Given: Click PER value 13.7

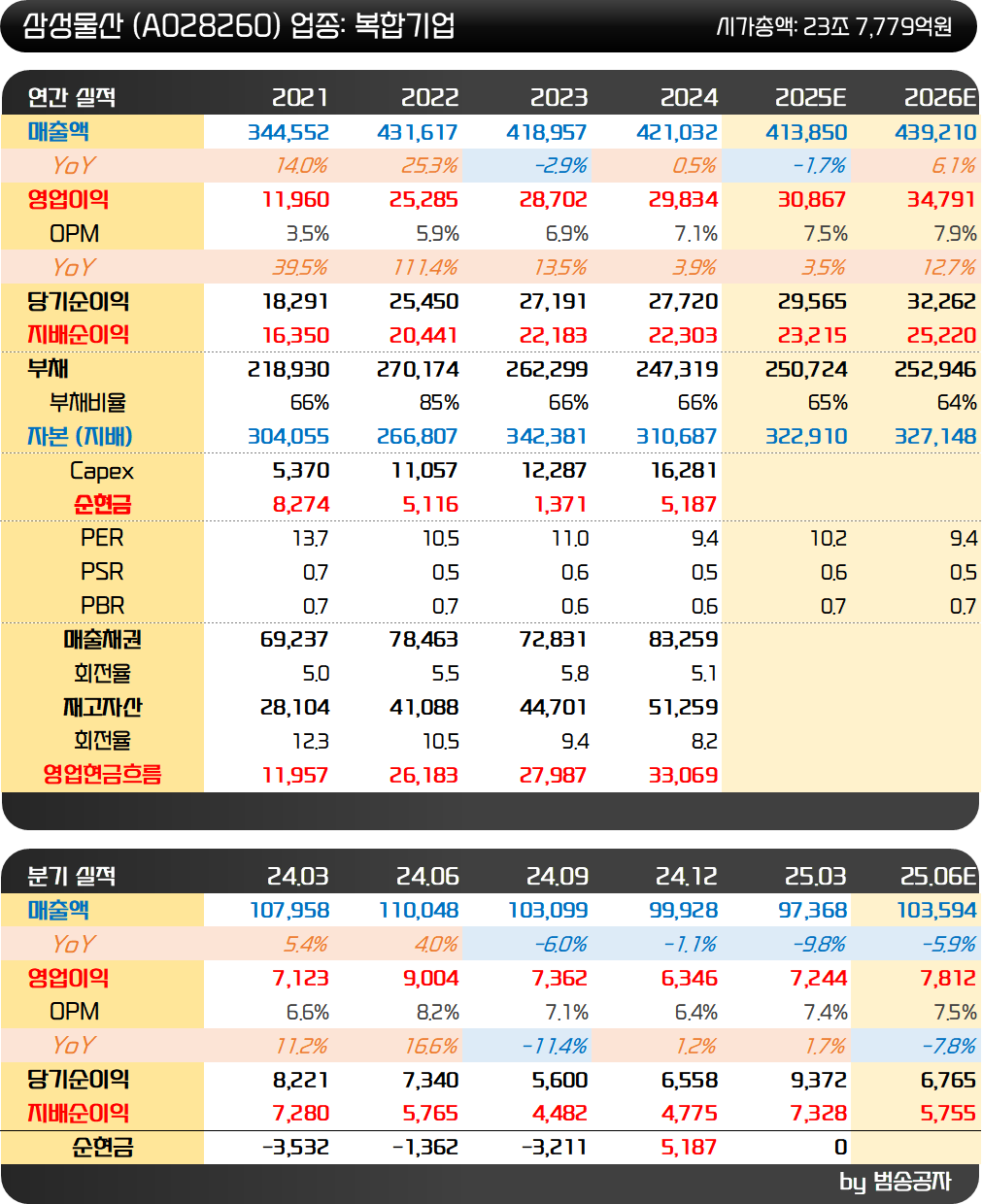Looking at the screenshot, I should (310, 539).
